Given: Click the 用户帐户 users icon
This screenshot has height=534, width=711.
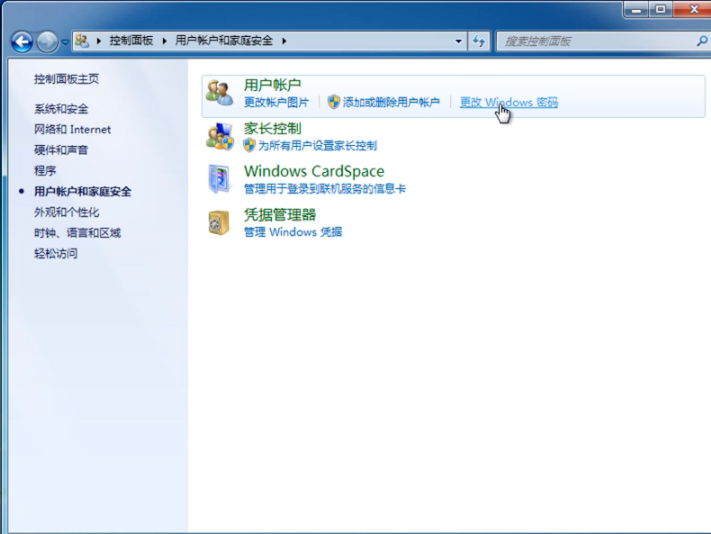Looking at the screenshot, I should pyautogui.click(x=219, y=92).
